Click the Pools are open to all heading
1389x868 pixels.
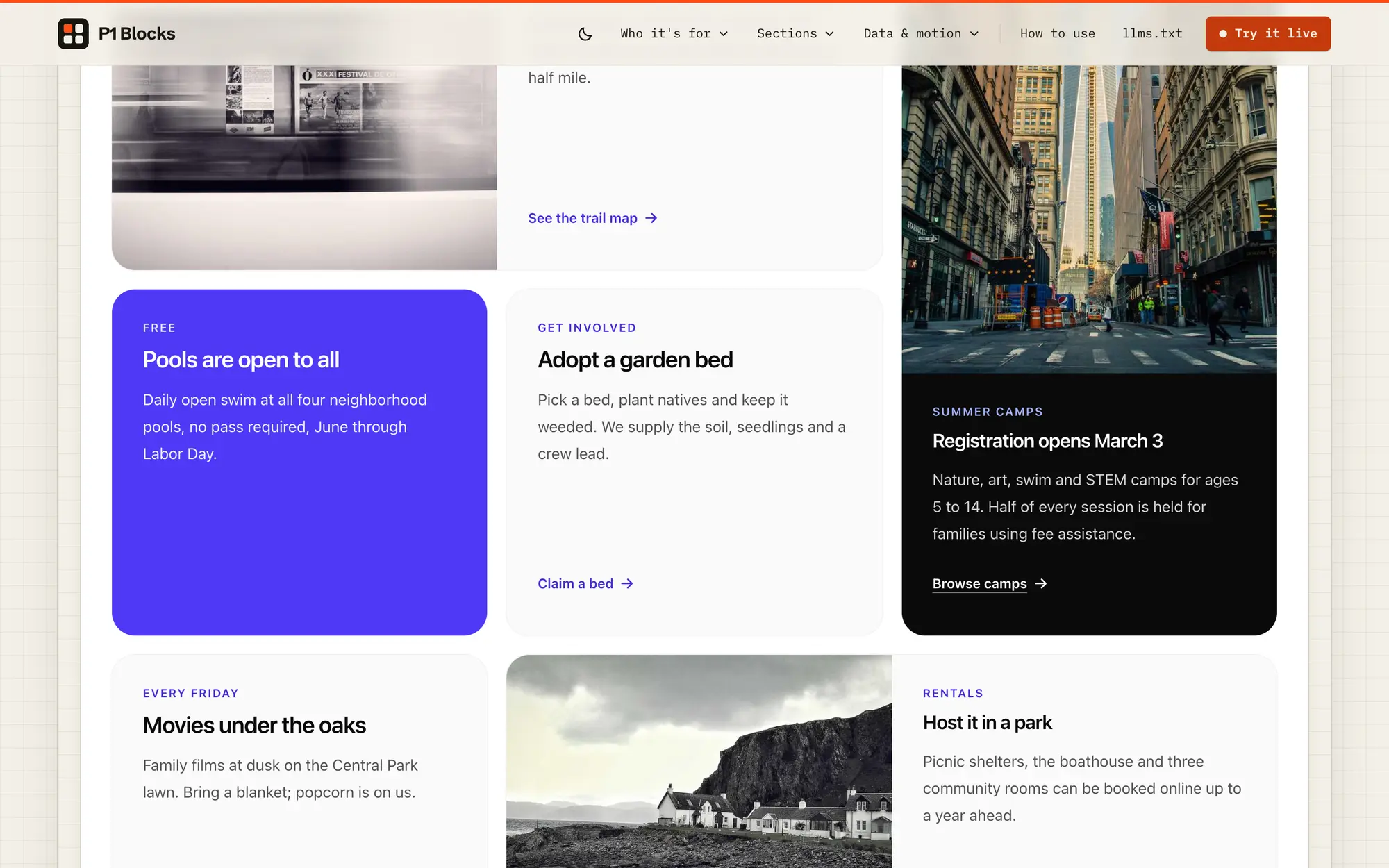click(241, 360)
